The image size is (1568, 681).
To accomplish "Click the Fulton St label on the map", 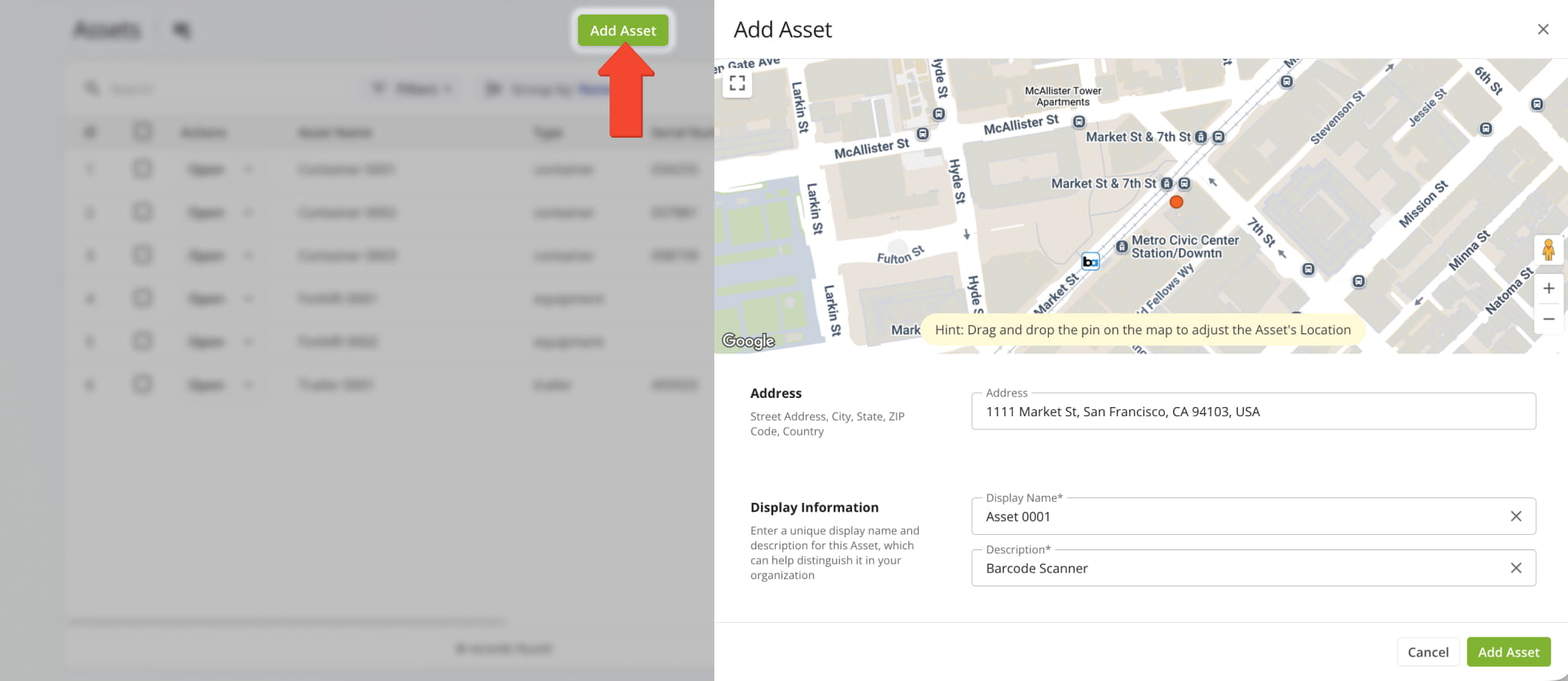I will point(900,255).
